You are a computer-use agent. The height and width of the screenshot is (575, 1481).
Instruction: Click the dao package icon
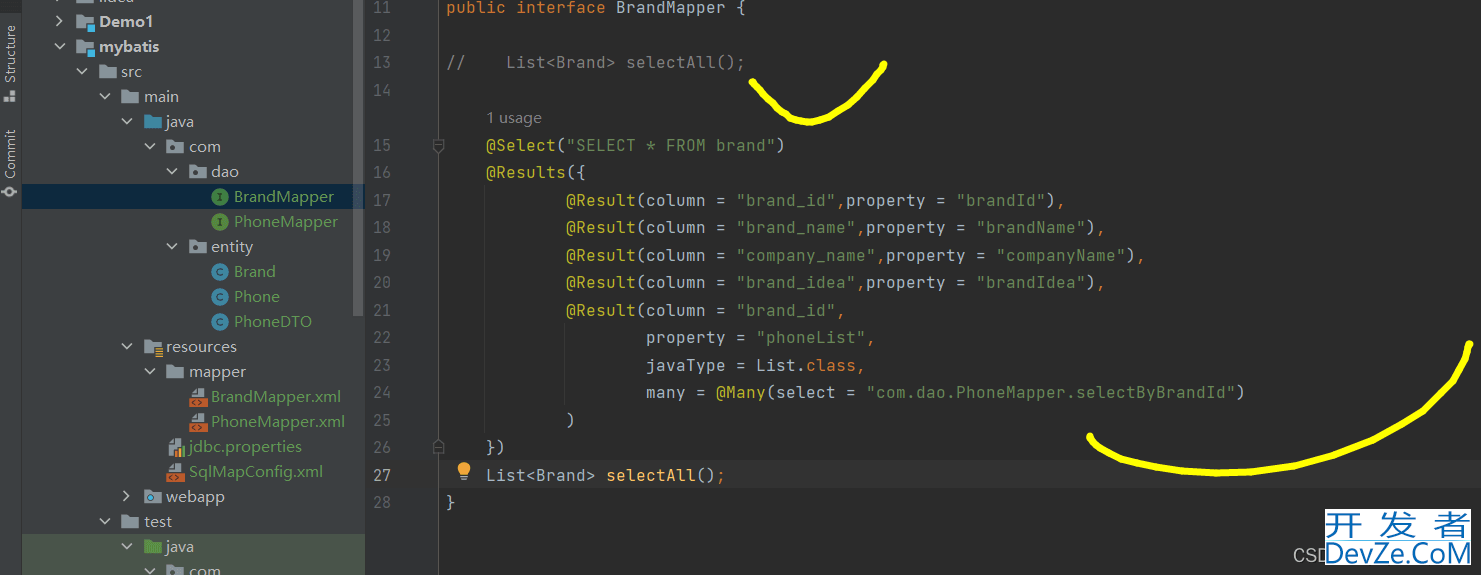198,172
